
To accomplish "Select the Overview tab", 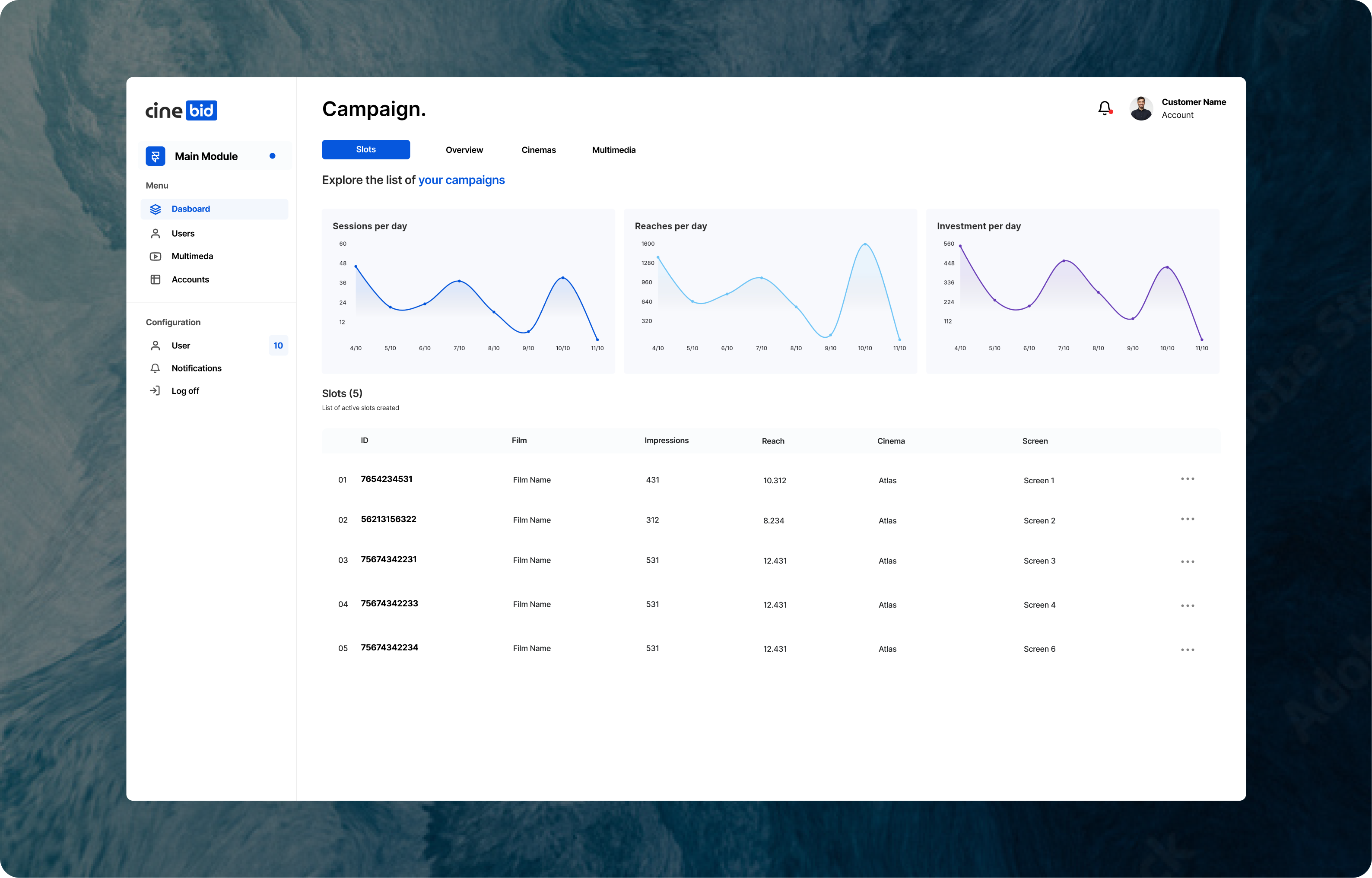I will (465, 149).
